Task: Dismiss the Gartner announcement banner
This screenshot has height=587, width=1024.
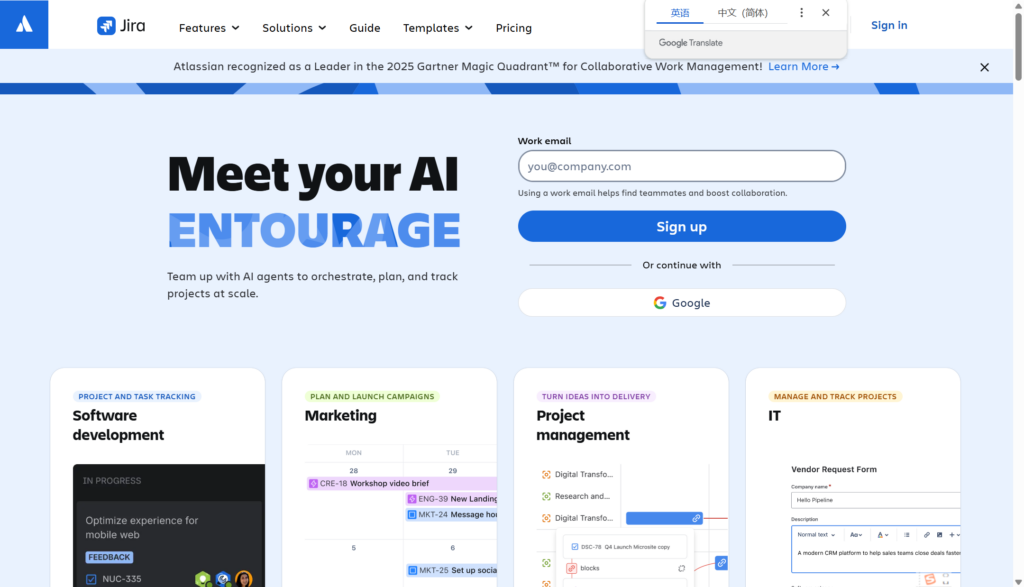Action: [984, 67]
